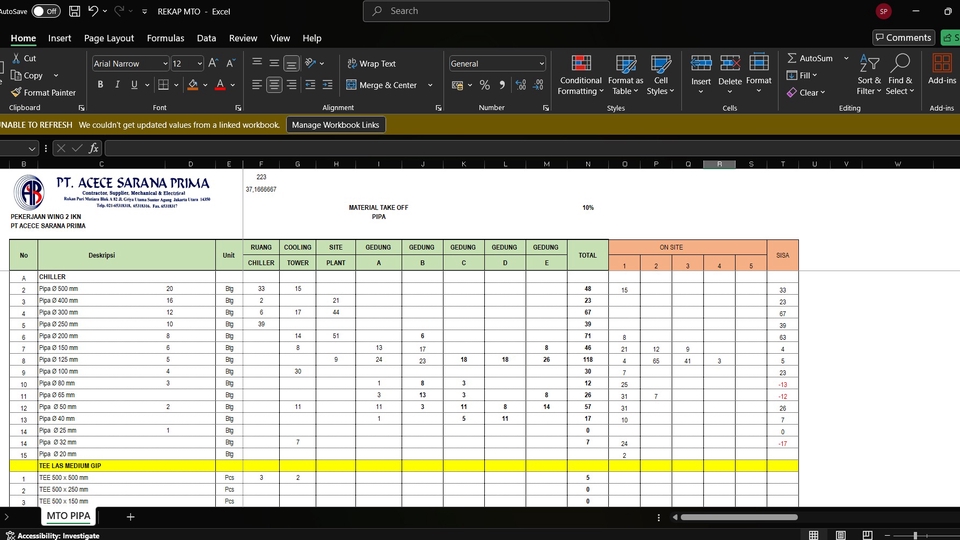This screenshot has width=960, height=540.
Task: Open Conditional Formatting menu
Action: pos(580,75)
